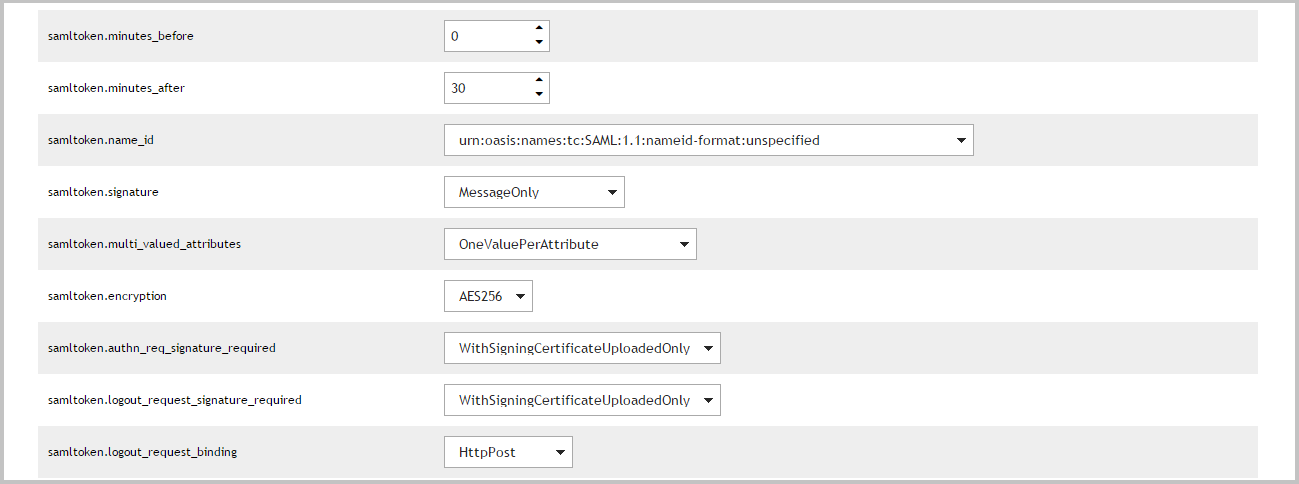Open the logout_request_signature_required dropdown
Screen dimensions: 1299x484
(582, 400)
